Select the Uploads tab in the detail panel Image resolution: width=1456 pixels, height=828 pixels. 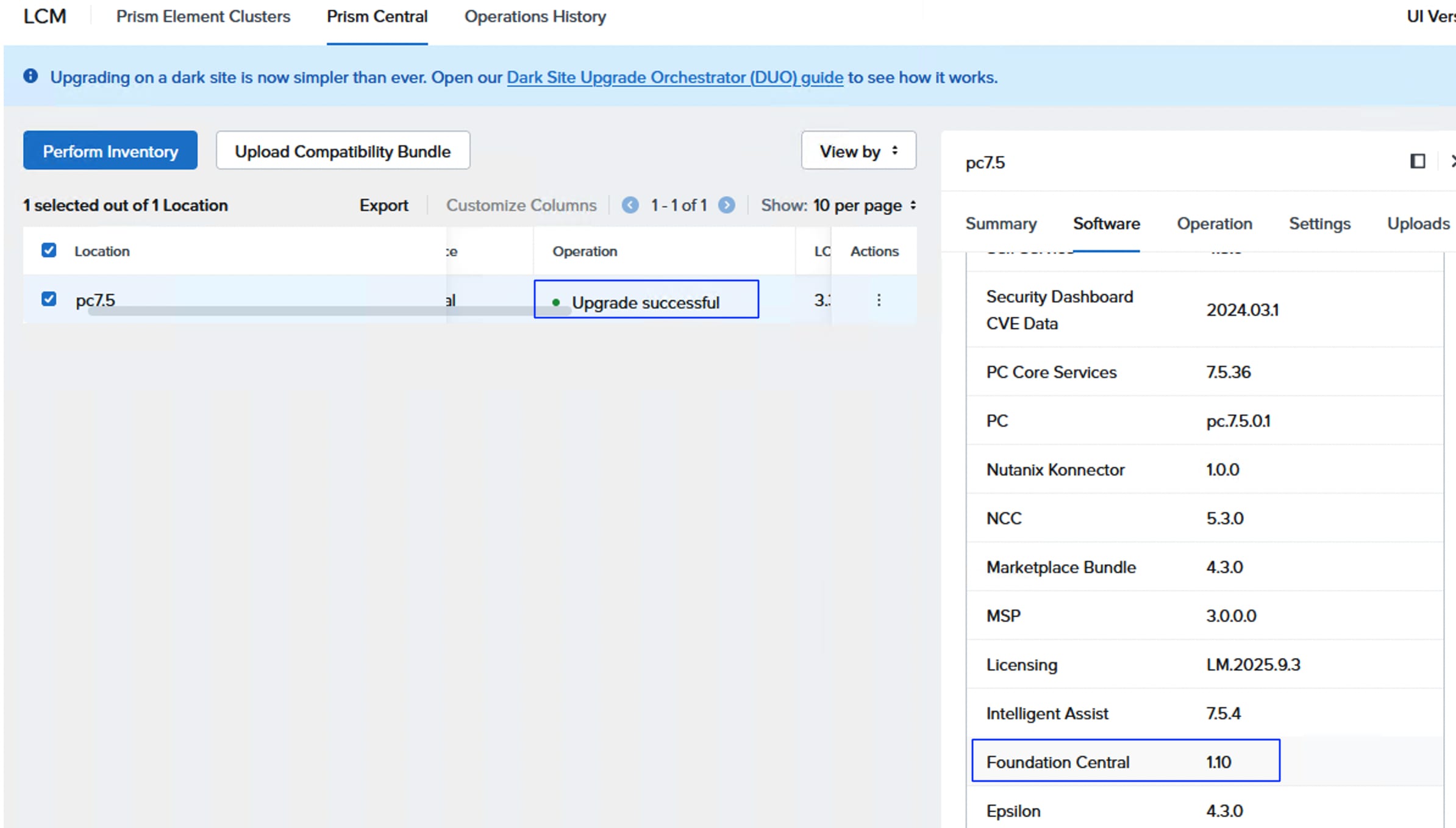pyautogui.click(x=1418, y=224)
